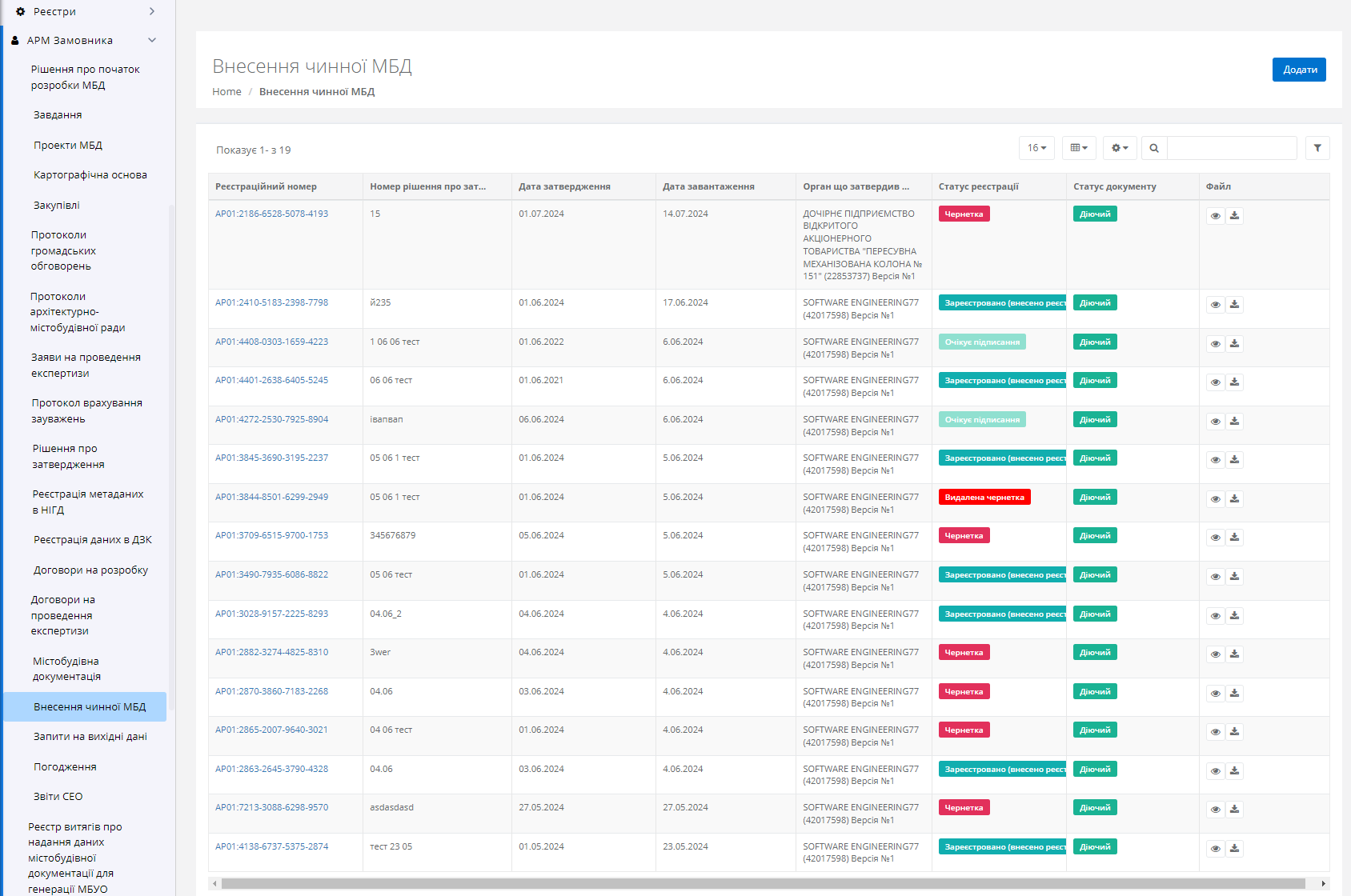Open the 16 rows-per-page dropdown
1351x896 pixels.
pyautogui.click(x=1036, y=148)
